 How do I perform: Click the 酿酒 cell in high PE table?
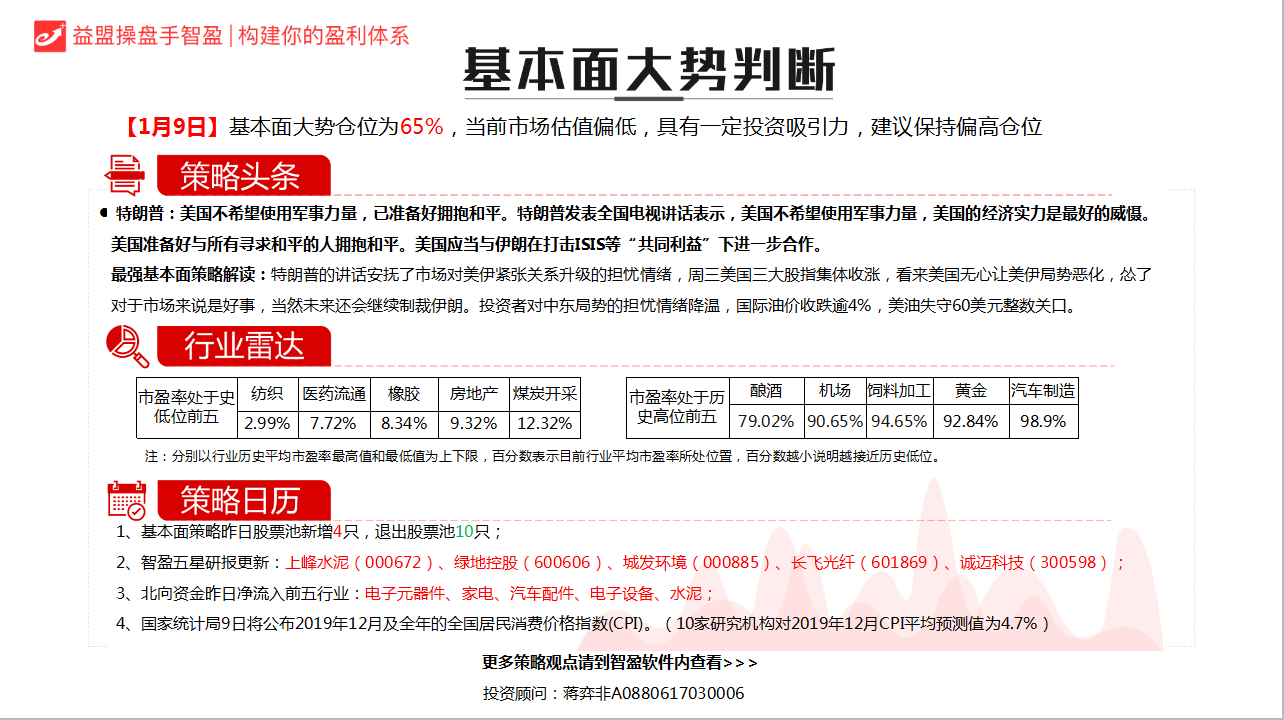(x=766, y=391)
